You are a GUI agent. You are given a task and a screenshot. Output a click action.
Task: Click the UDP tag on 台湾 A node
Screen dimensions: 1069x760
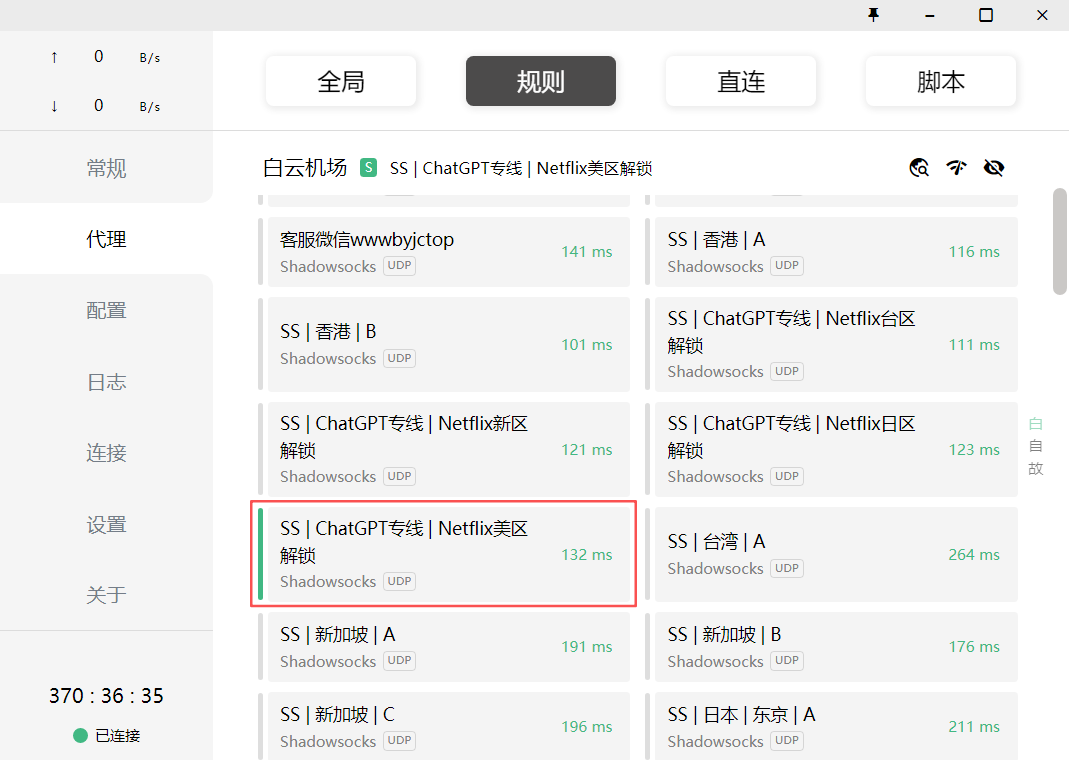[x=787, y=568]
